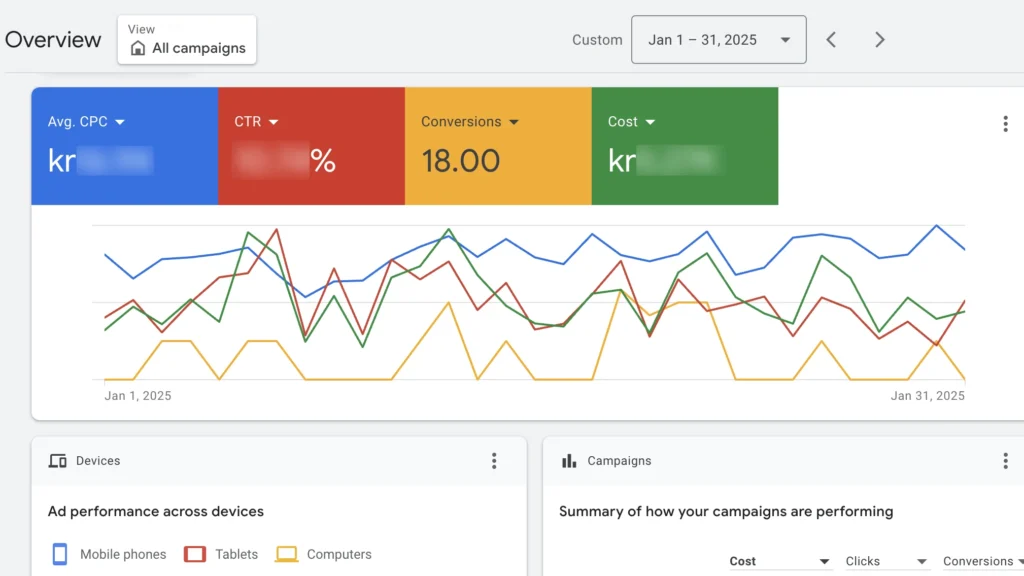This screenshot has height=576, width=1024.
Task: Select the Conversions scorecard
Action: tap(497, 145)
